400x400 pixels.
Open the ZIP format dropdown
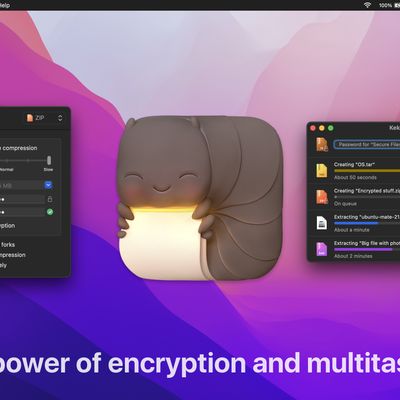(44, 118)
